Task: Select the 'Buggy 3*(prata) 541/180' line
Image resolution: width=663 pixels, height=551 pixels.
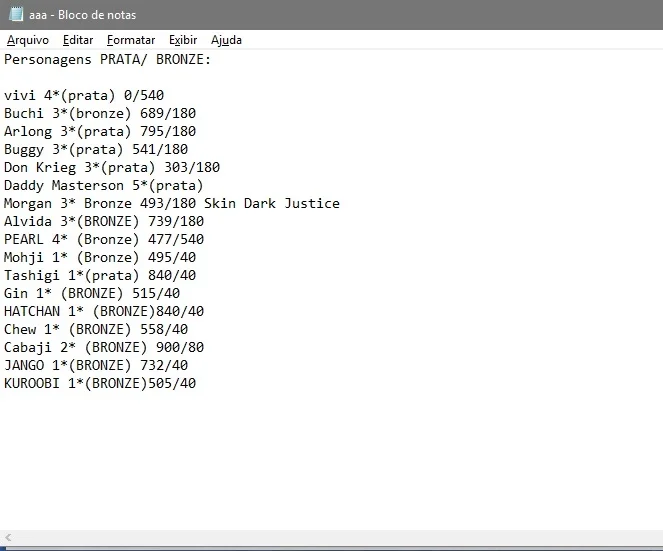Action: pos(96,149)
